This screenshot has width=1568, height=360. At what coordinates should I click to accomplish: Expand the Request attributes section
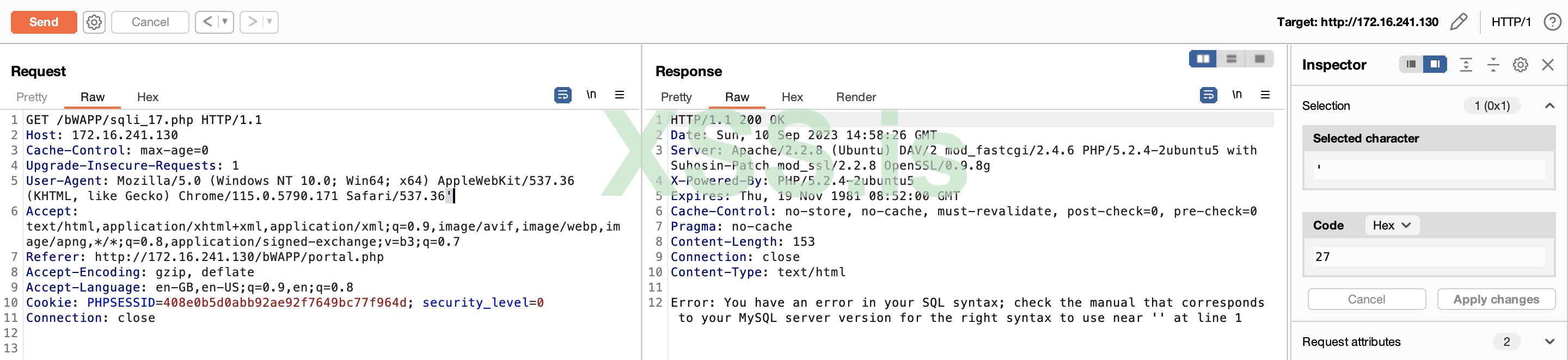tap(1549, 342)
